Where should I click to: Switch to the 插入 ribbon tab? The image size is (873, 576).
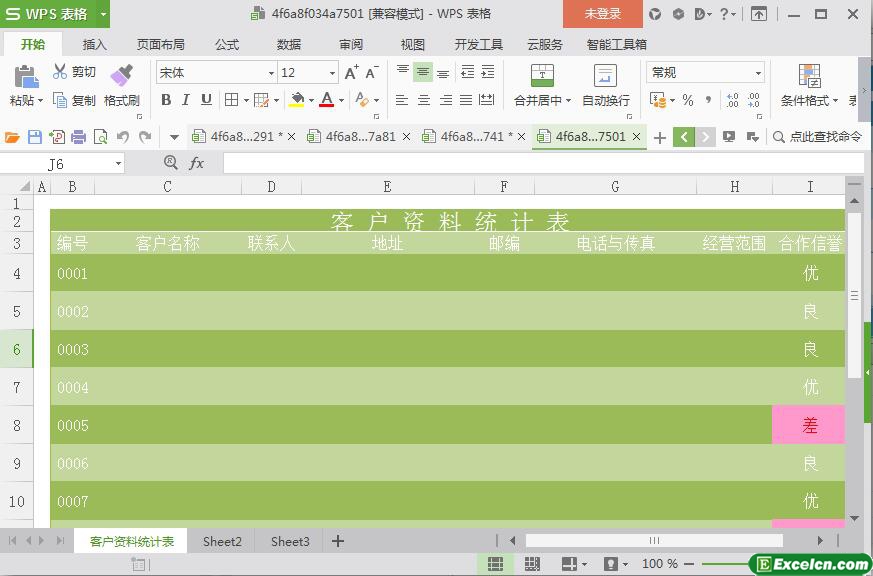(94, 45)
